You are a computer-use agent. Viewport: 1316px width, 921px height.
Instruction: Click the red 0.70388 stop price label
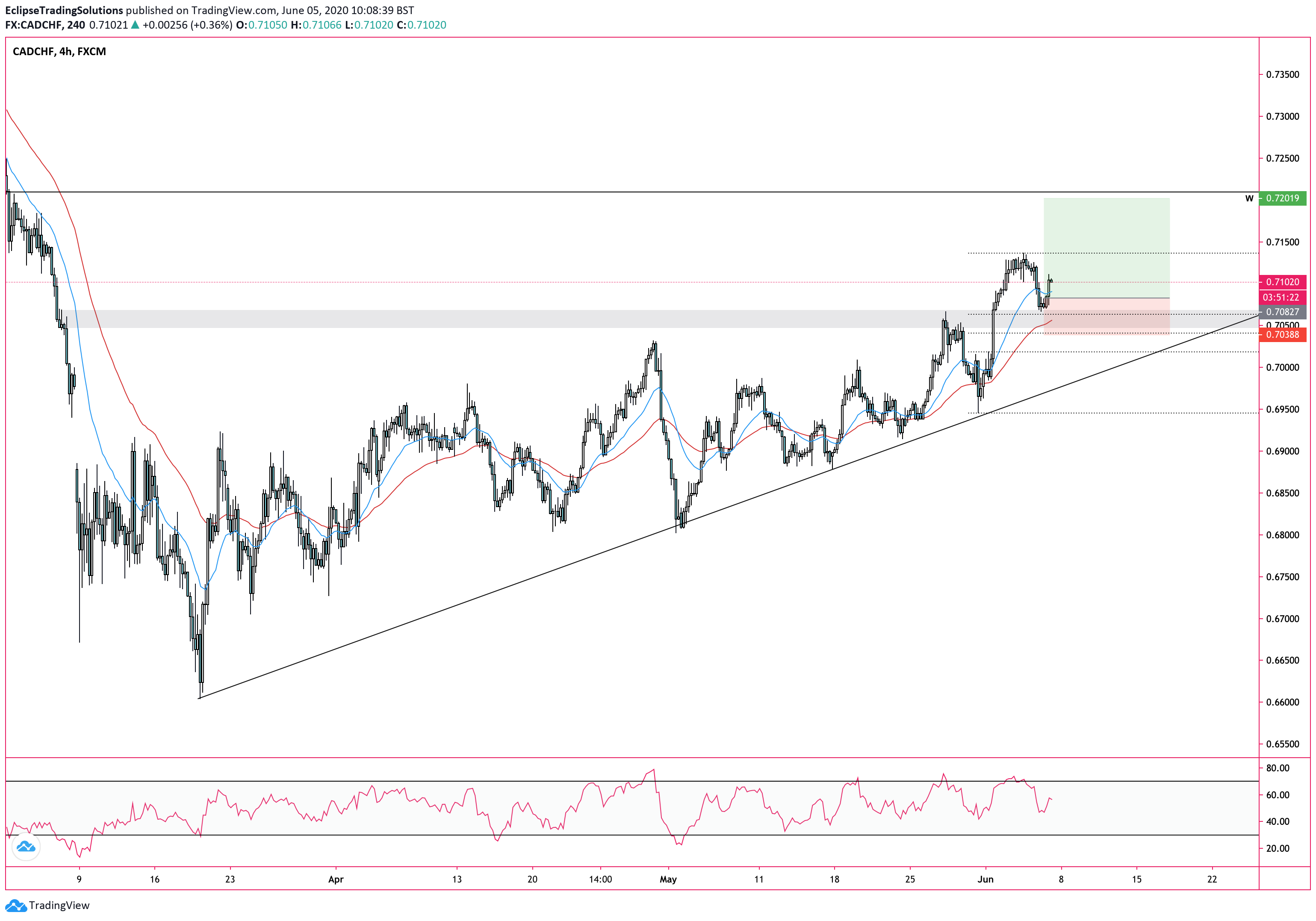coord(1283,335)
